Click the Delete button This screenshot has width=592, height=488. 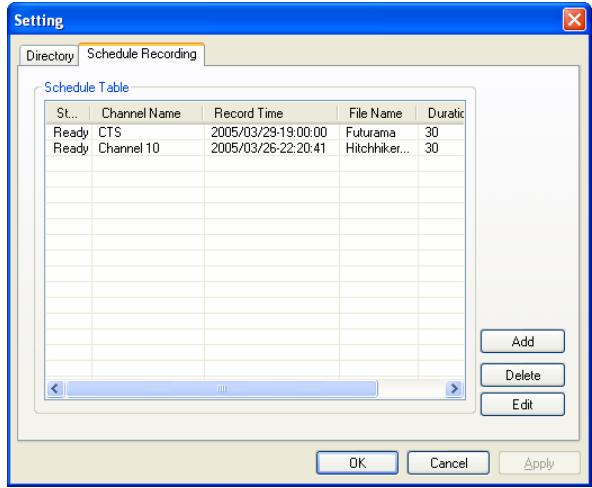(523, 375)
